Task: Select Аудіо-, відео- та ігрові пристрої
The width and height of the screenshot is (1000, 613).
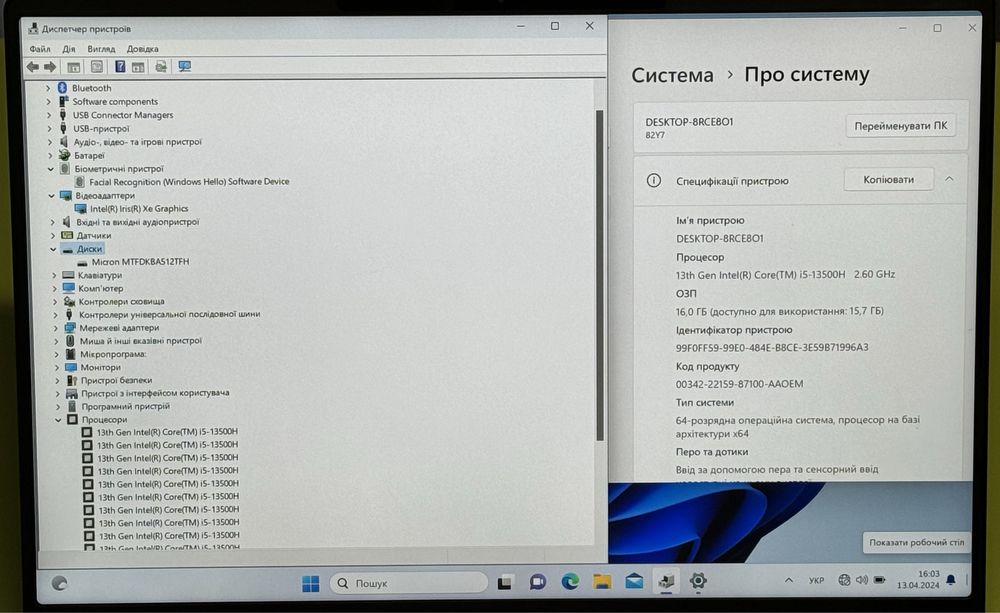Action: pyautogui.click(x=138, y=142)
